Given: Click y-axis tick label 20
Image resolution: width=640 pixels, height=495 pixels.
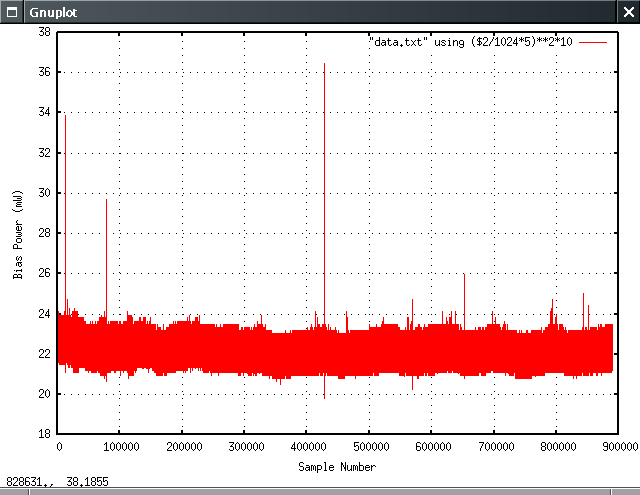Looking at the screenshot, I should (x=44, y=394).
